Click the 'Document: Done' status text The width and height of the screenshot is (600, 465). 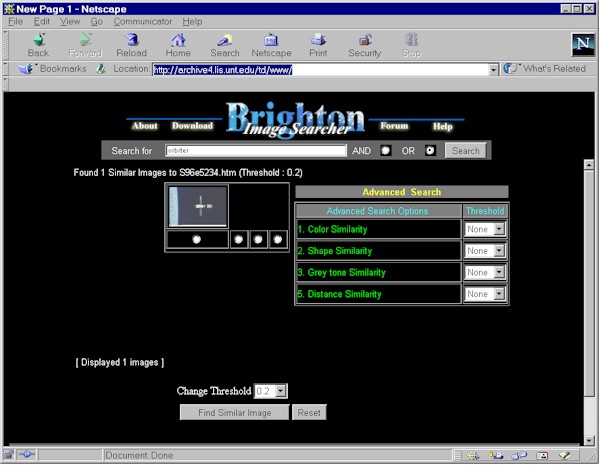139,455
